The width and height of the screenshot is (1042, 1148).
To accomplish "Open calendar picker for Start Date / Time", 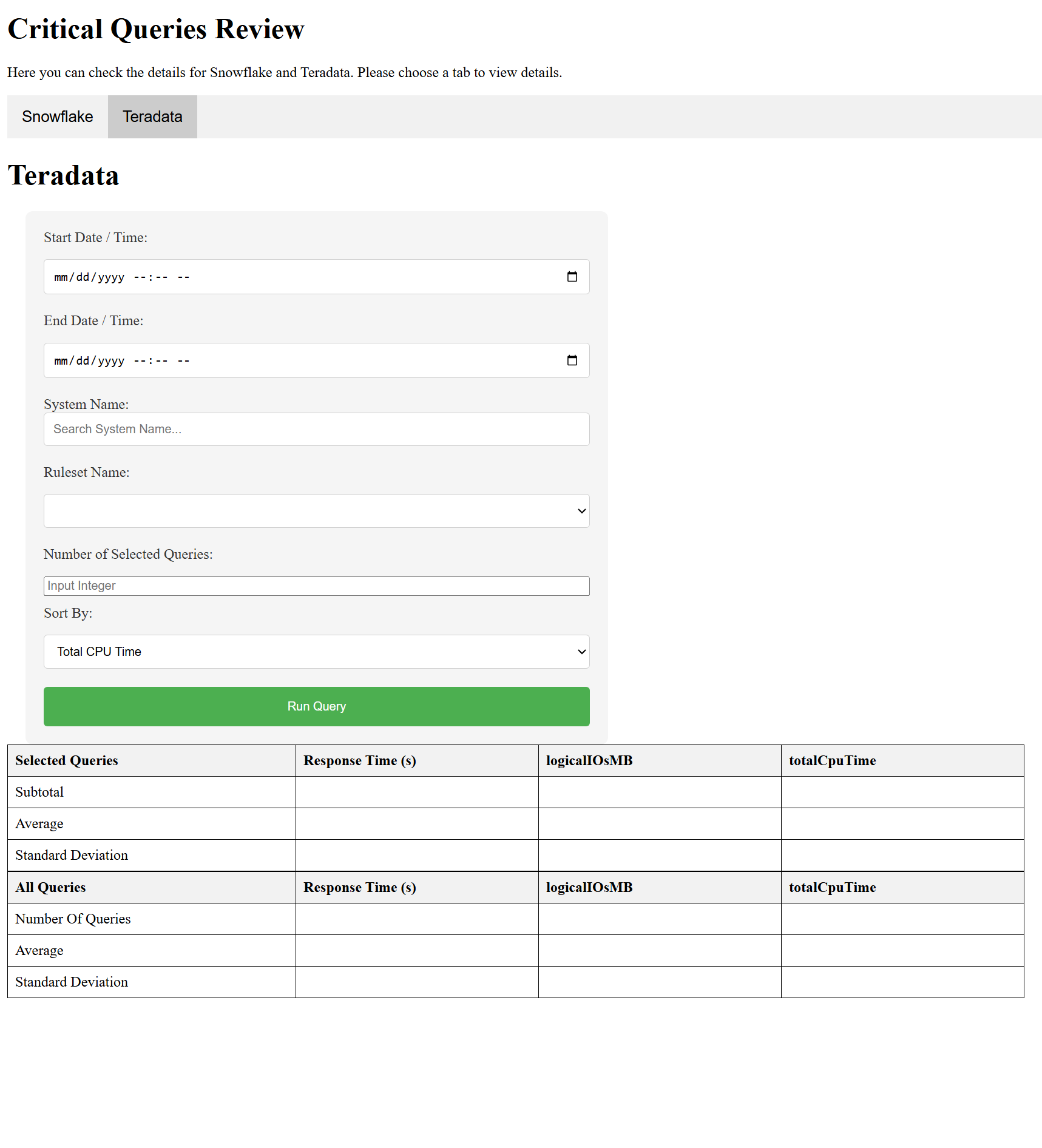I will pos(572,277).
